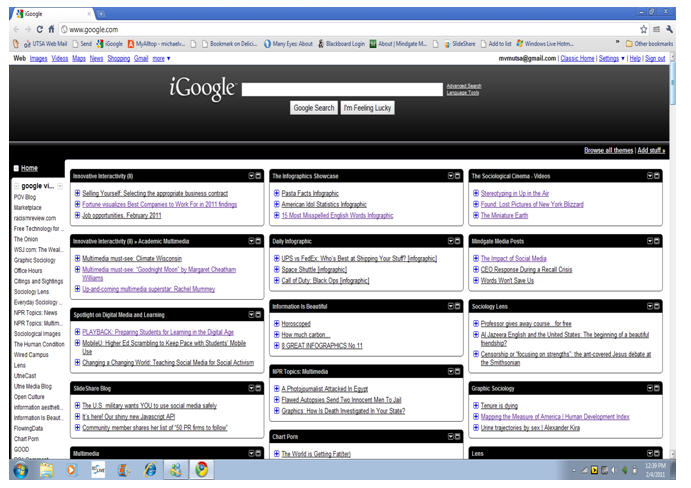The width and height of the screenshot is (691, 488).
Task: Click the Browse all themes link
Action: [x=609, y=150]
